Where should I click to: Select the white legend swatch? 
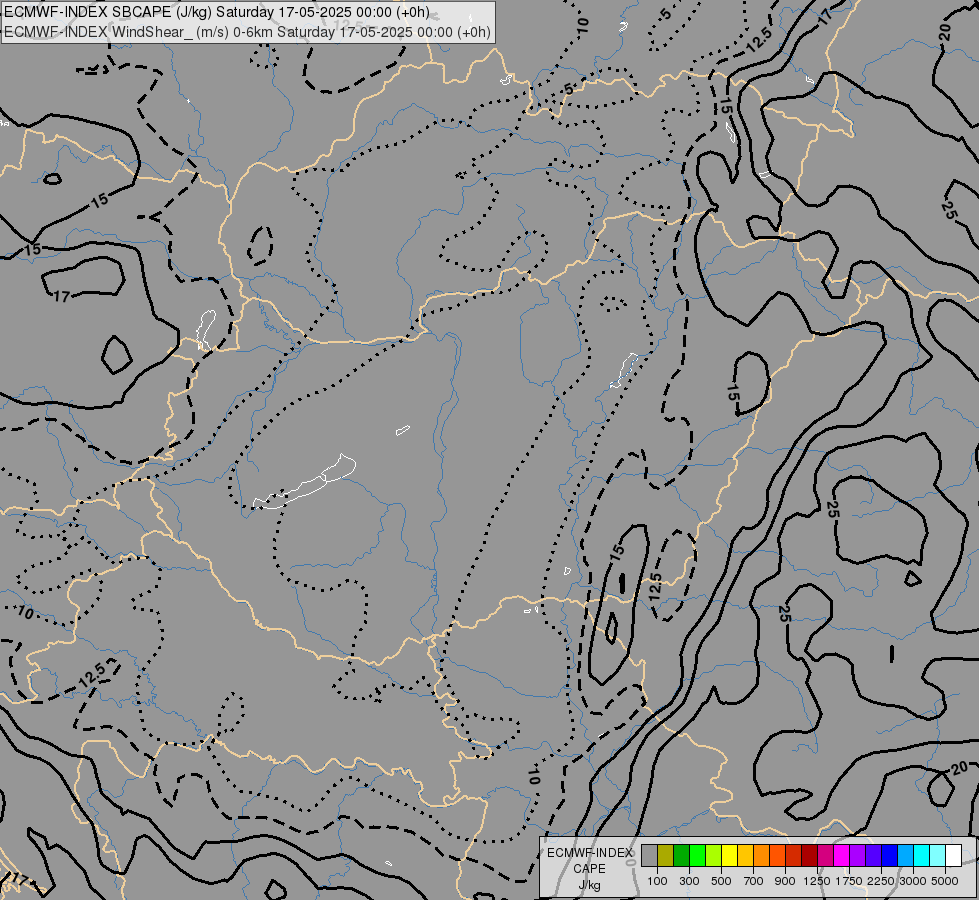(x=953, y=856)
